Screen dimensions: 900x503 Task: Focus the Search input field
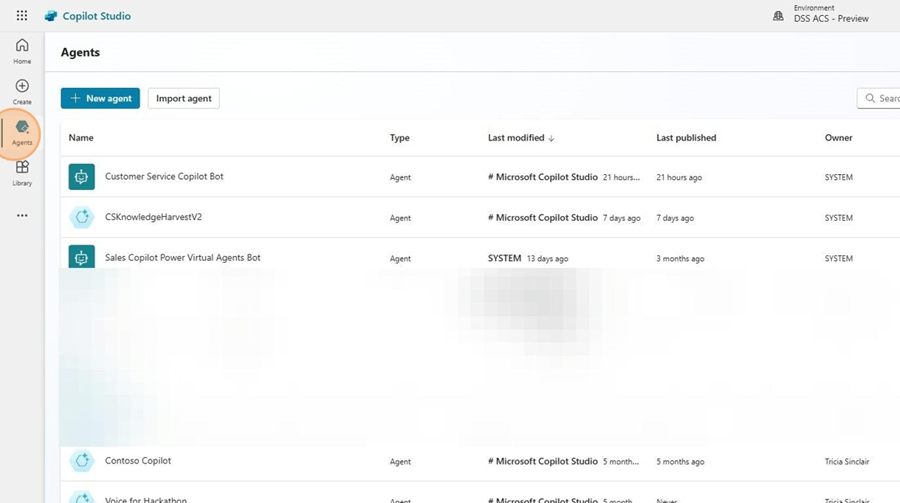(x=884, y=98)
